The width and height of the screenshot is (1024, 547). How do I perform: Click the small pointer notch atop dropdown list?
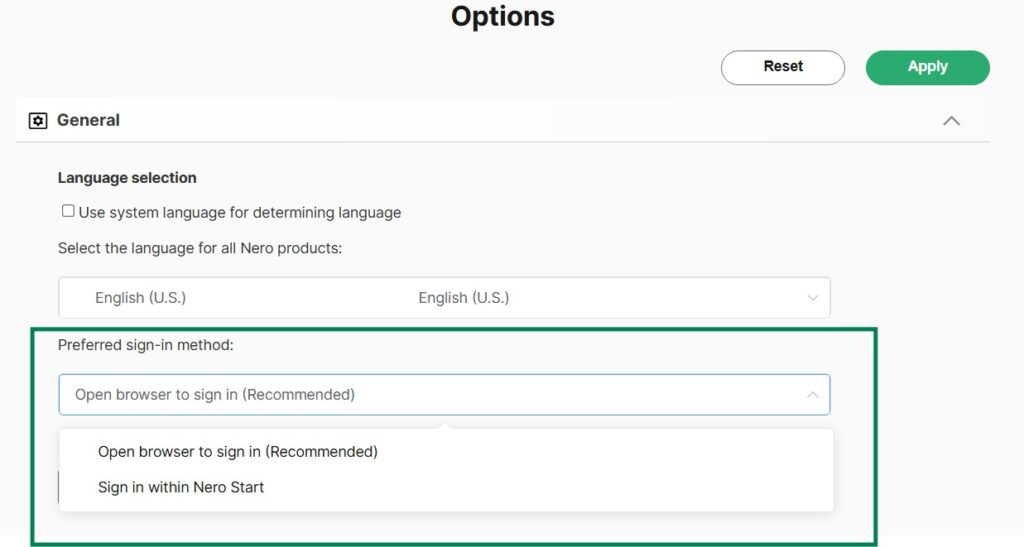[447, 425]
